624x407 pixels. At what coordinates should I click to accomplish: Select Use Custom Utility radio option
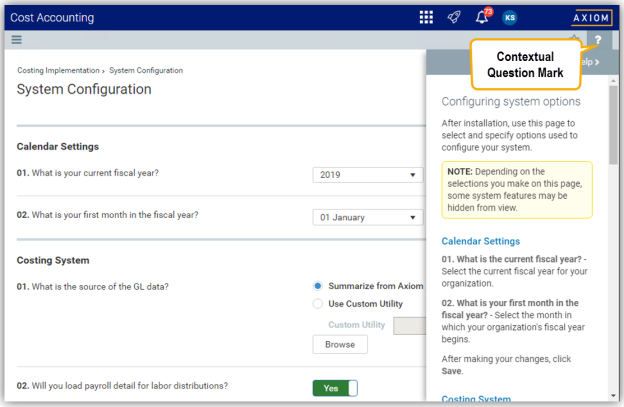tap(318, 304)
